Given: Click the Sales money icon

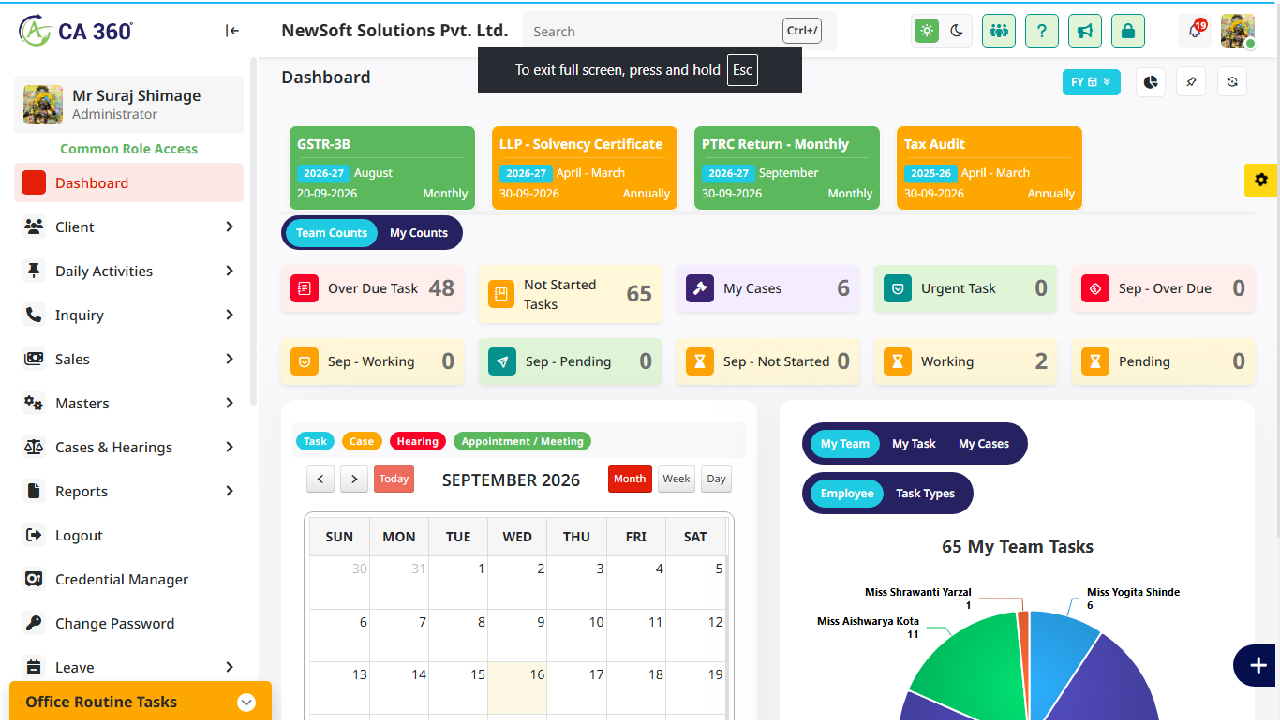Looking at the screenshot, I should click(34, 359).
